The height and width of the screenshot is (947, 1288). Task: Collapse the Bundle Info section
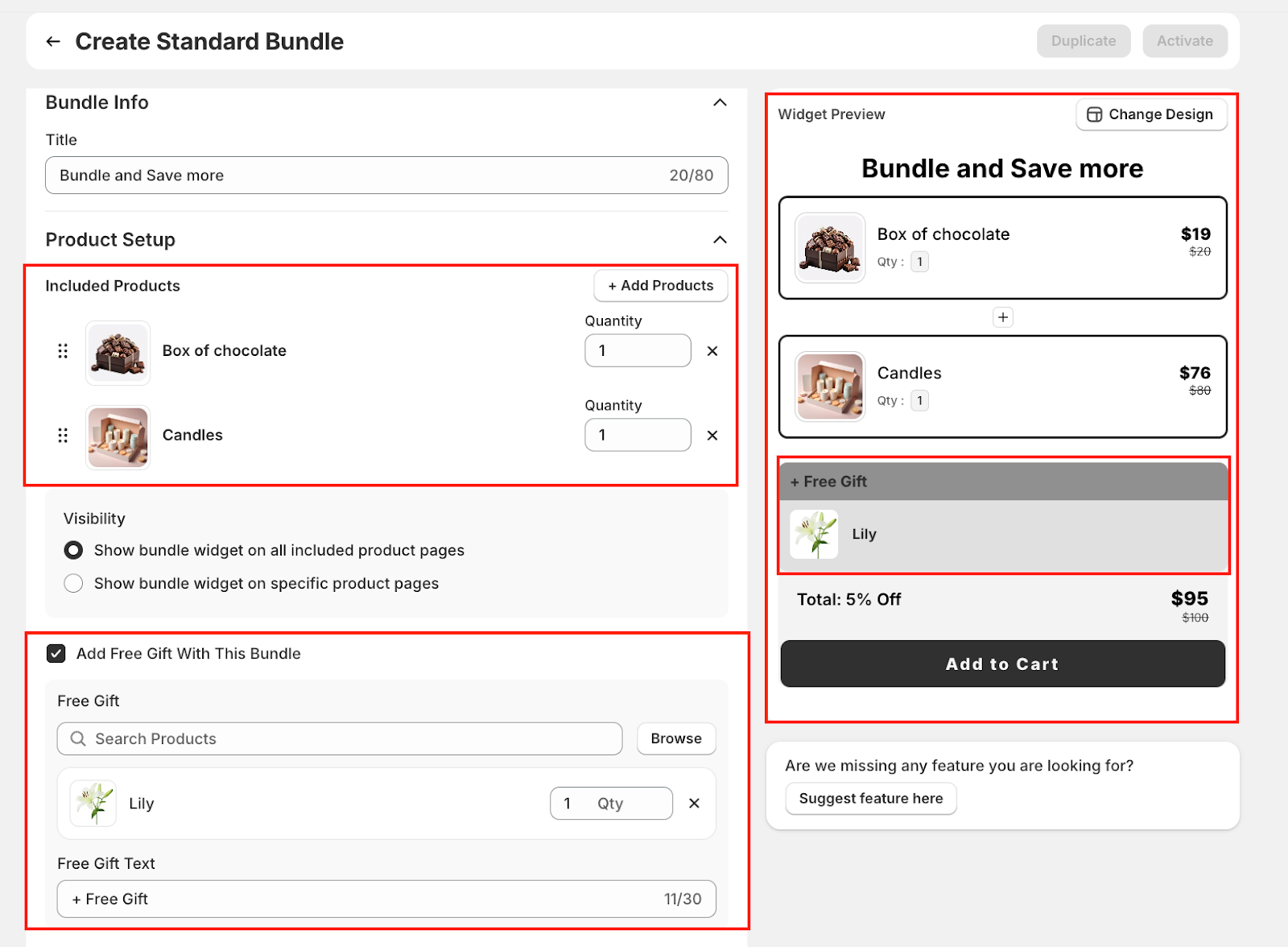pos(720,102)
